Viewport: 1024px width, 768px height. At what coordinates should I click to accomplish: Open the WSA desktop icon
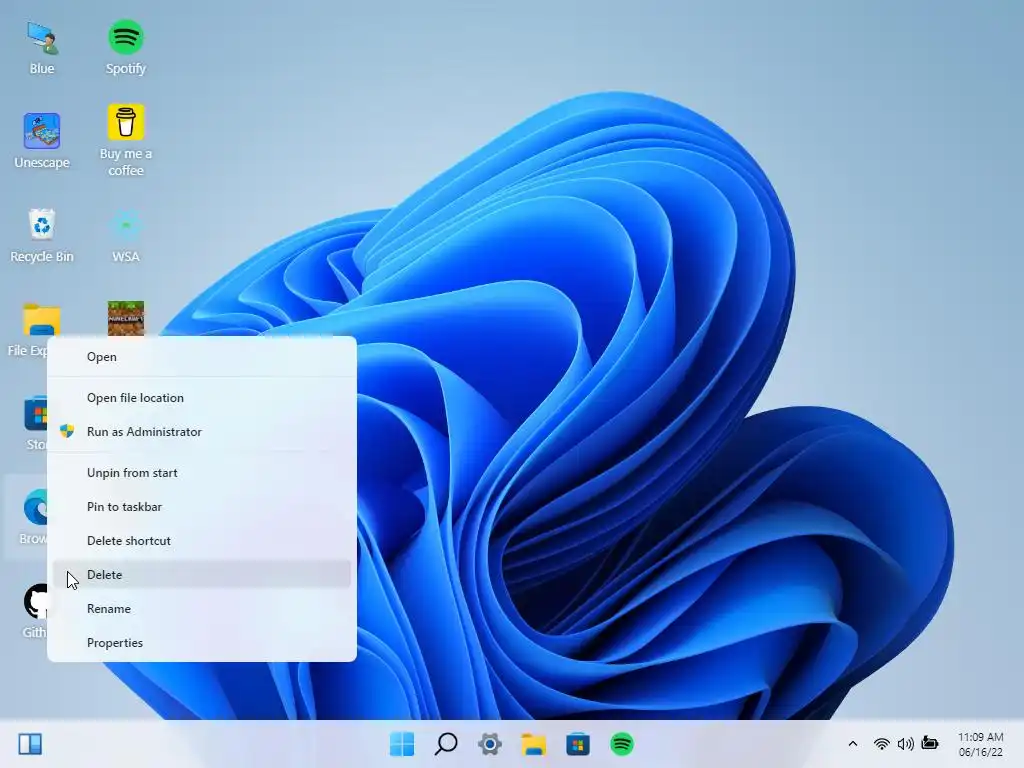point(125,235)
